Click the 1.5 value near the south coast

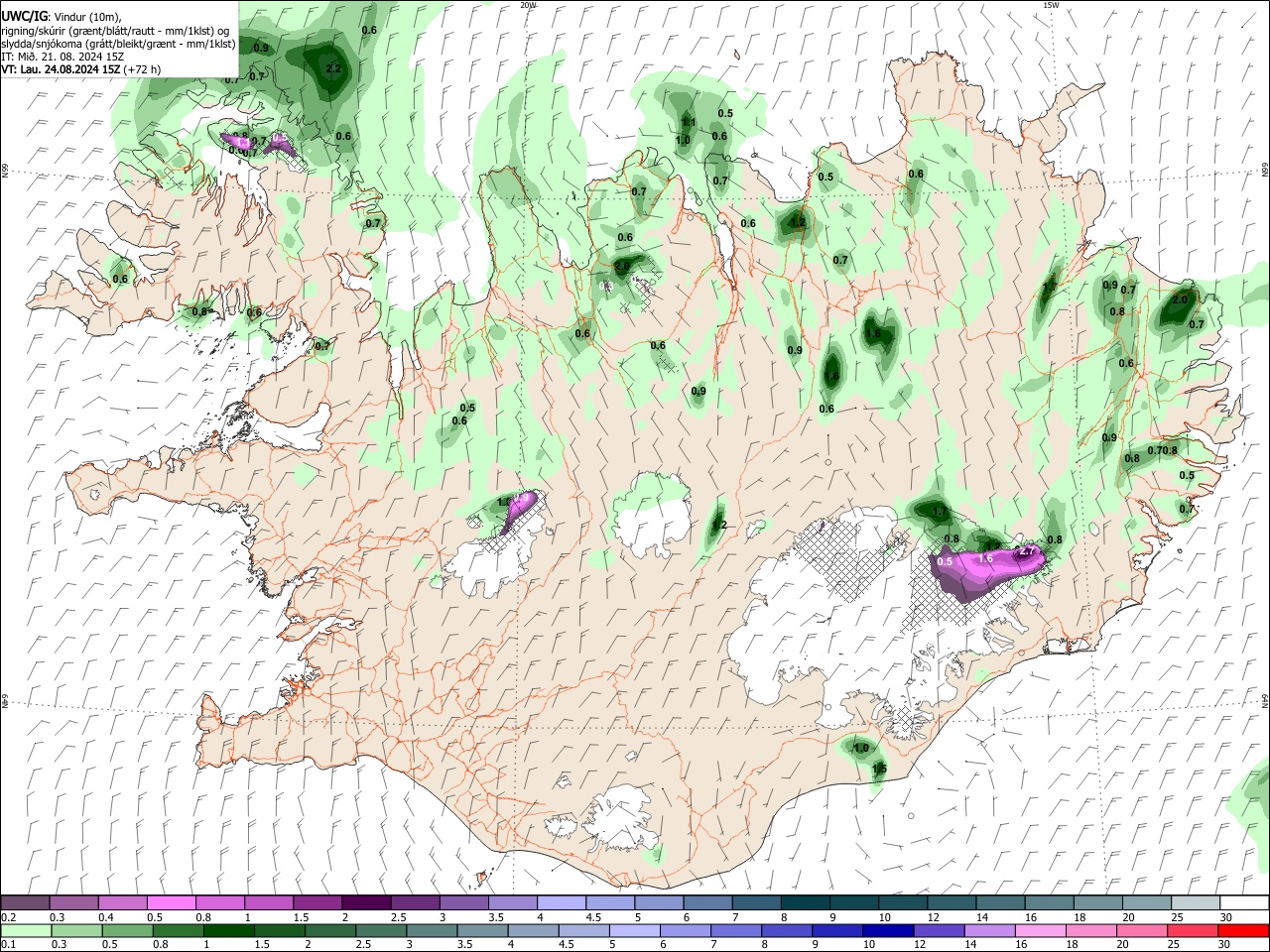pyautogui.click(x=879, y=770)
